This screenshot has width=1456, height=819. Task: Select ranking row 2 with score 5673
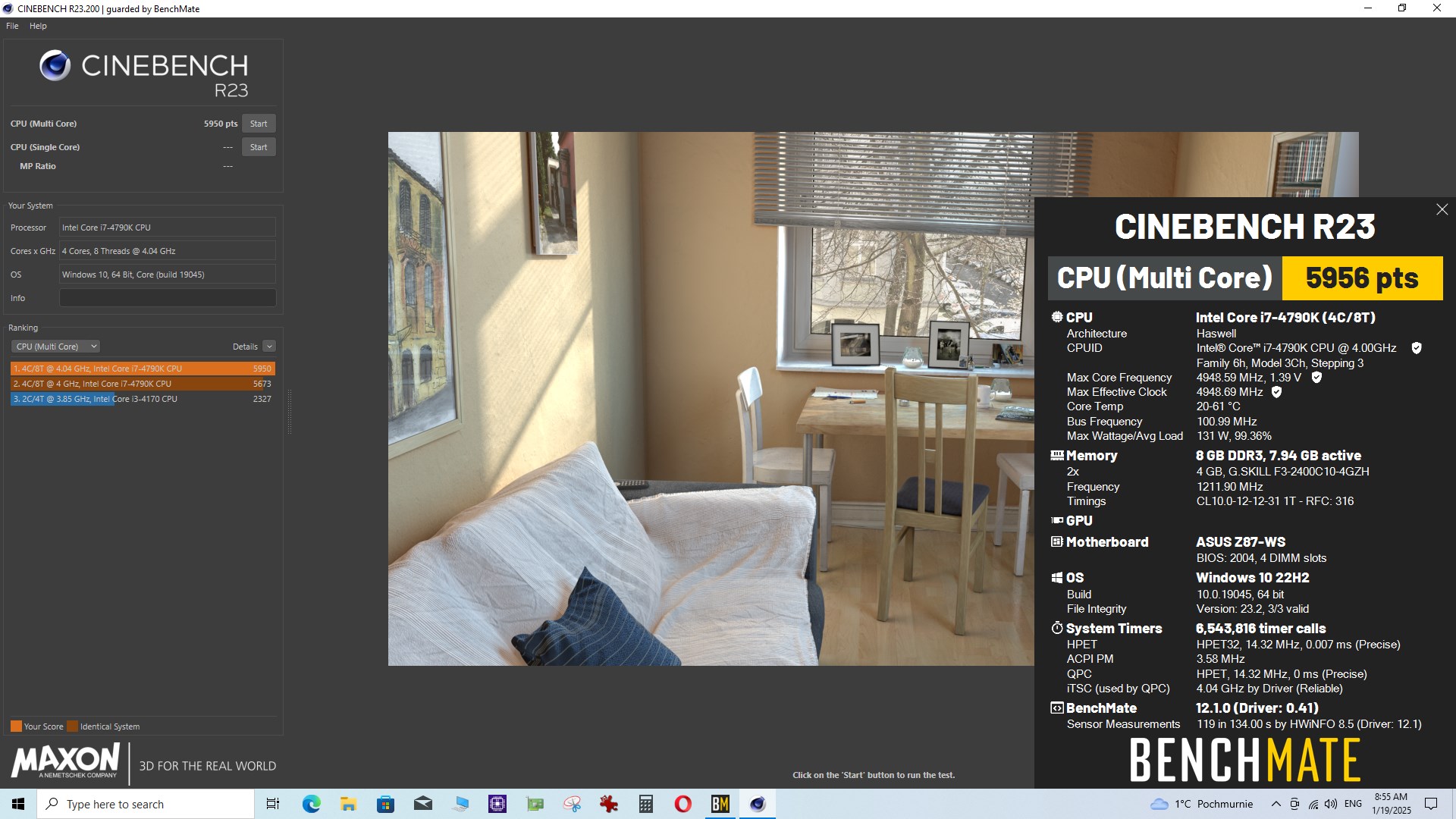(x=143, y=384)
